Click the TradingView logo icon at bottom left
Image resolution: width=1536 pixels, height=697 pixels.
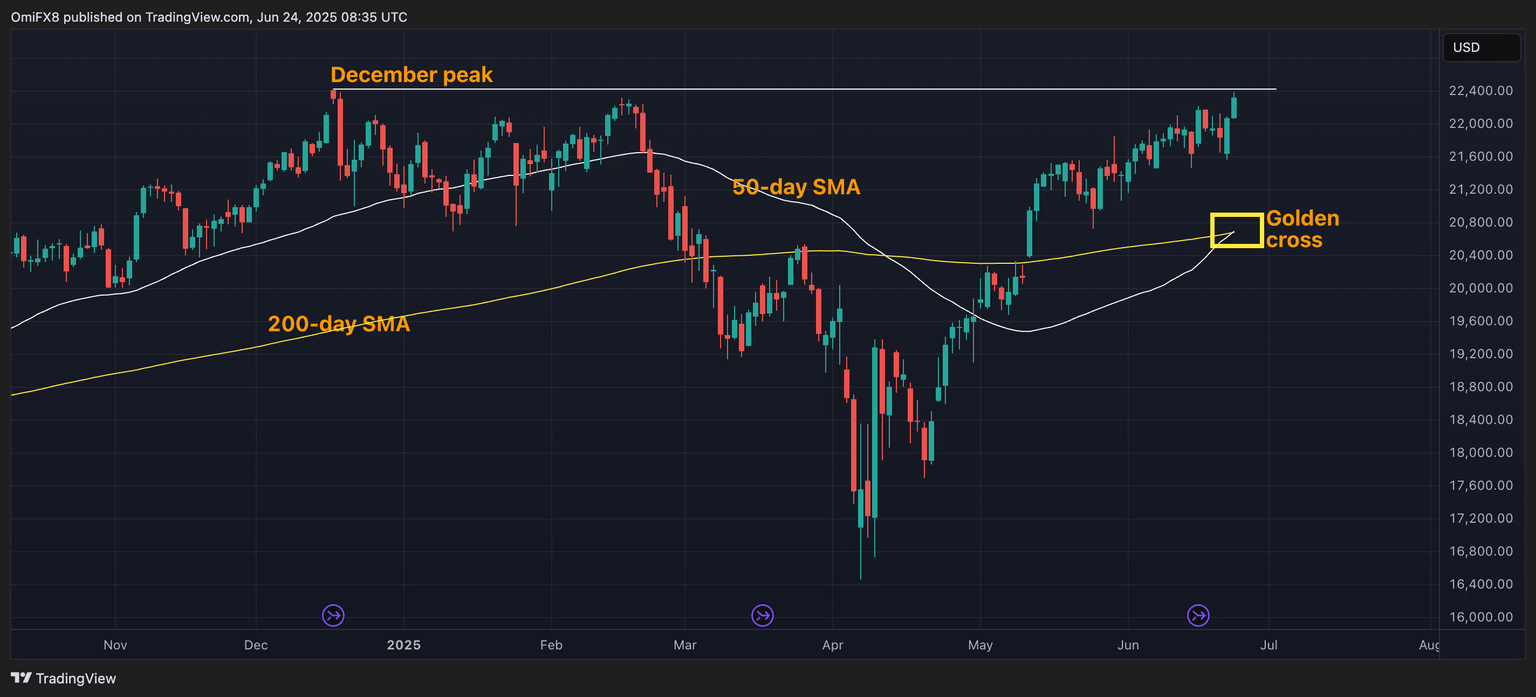(21, 678)
